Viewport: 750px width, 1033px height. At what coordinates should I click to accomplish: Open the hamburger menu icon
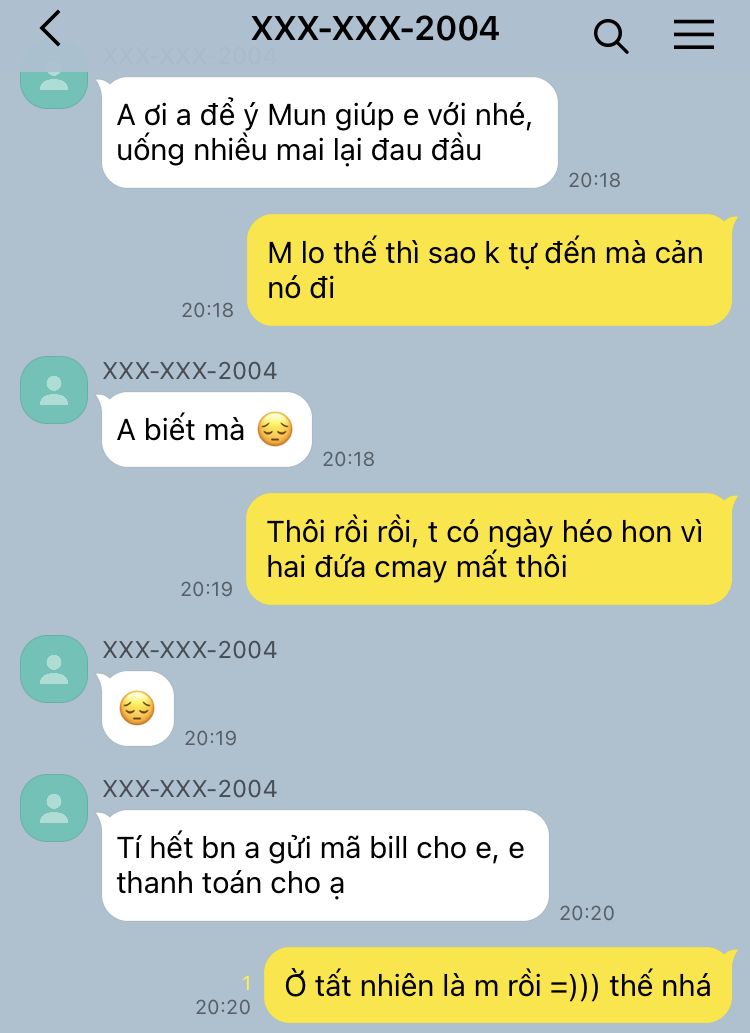point(694,34)
